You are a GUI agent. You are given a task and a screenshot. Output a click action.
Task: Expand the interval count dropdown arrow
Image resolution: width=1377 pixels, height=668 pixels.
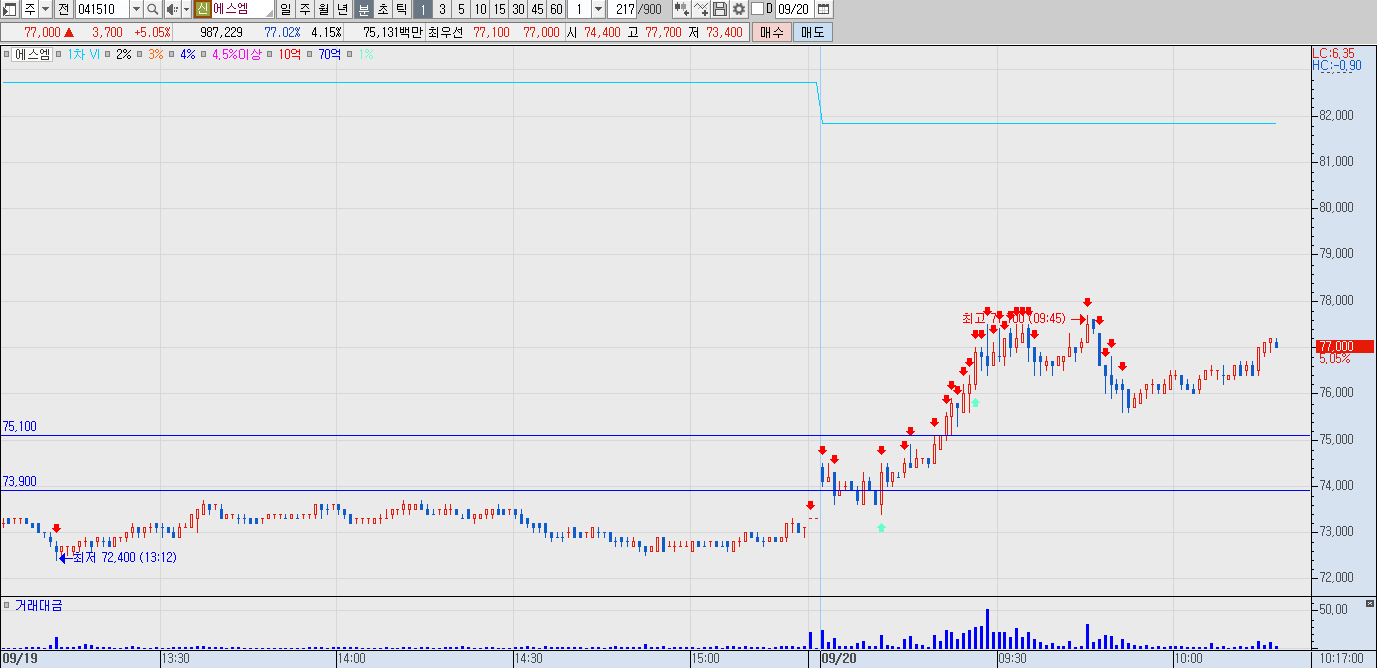point(598,9)
